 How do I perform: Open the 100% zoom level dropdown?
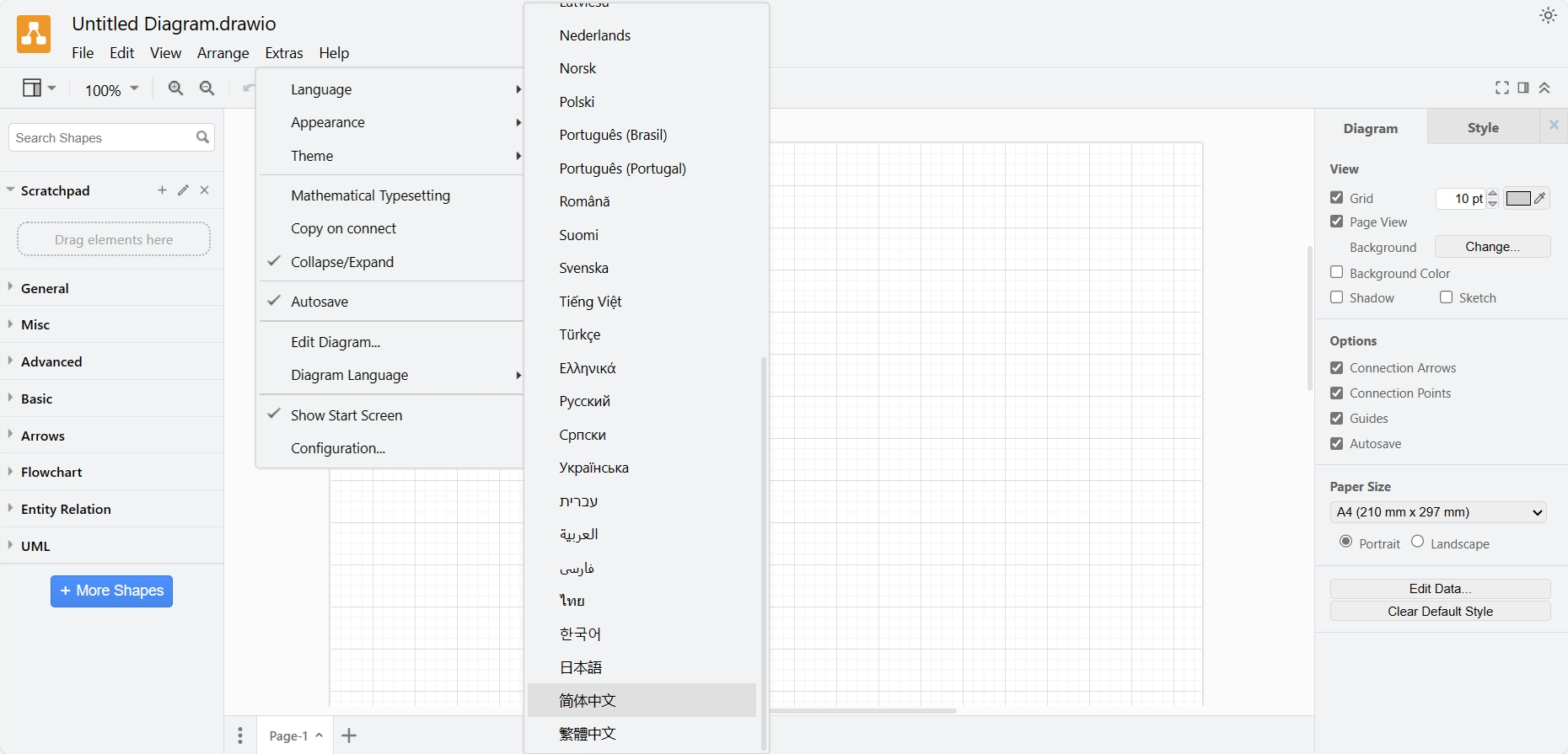(111, 89)
